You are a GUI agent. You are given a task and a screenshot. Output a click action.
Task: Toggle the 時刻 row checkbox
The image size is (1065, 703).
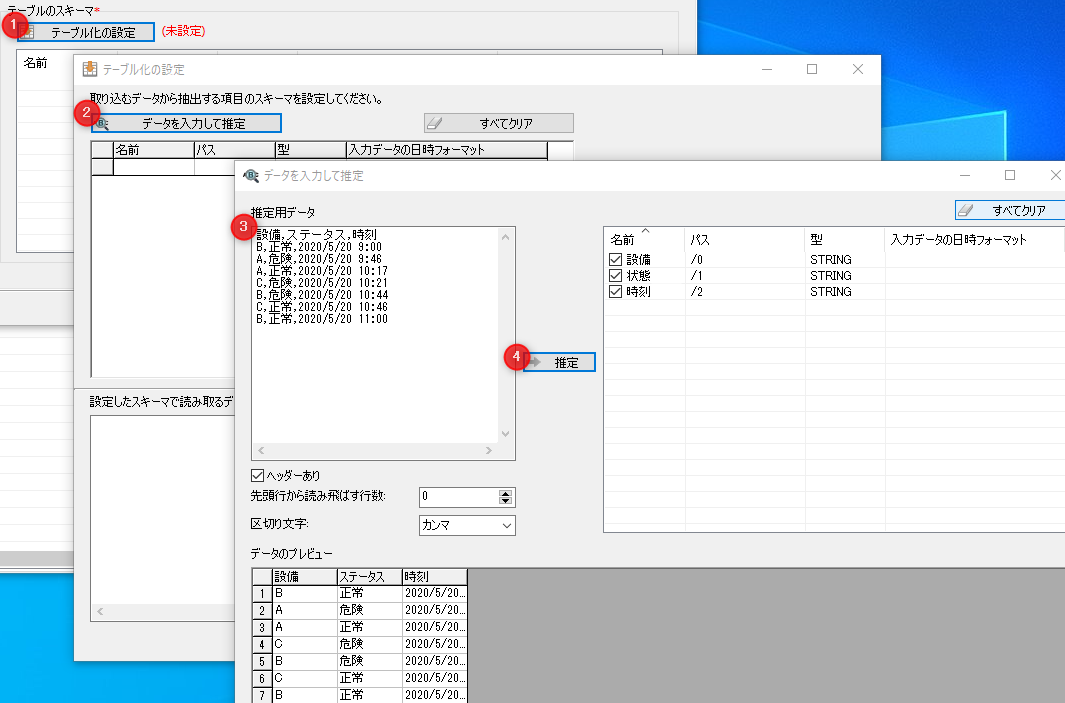(x=615, y=291)
